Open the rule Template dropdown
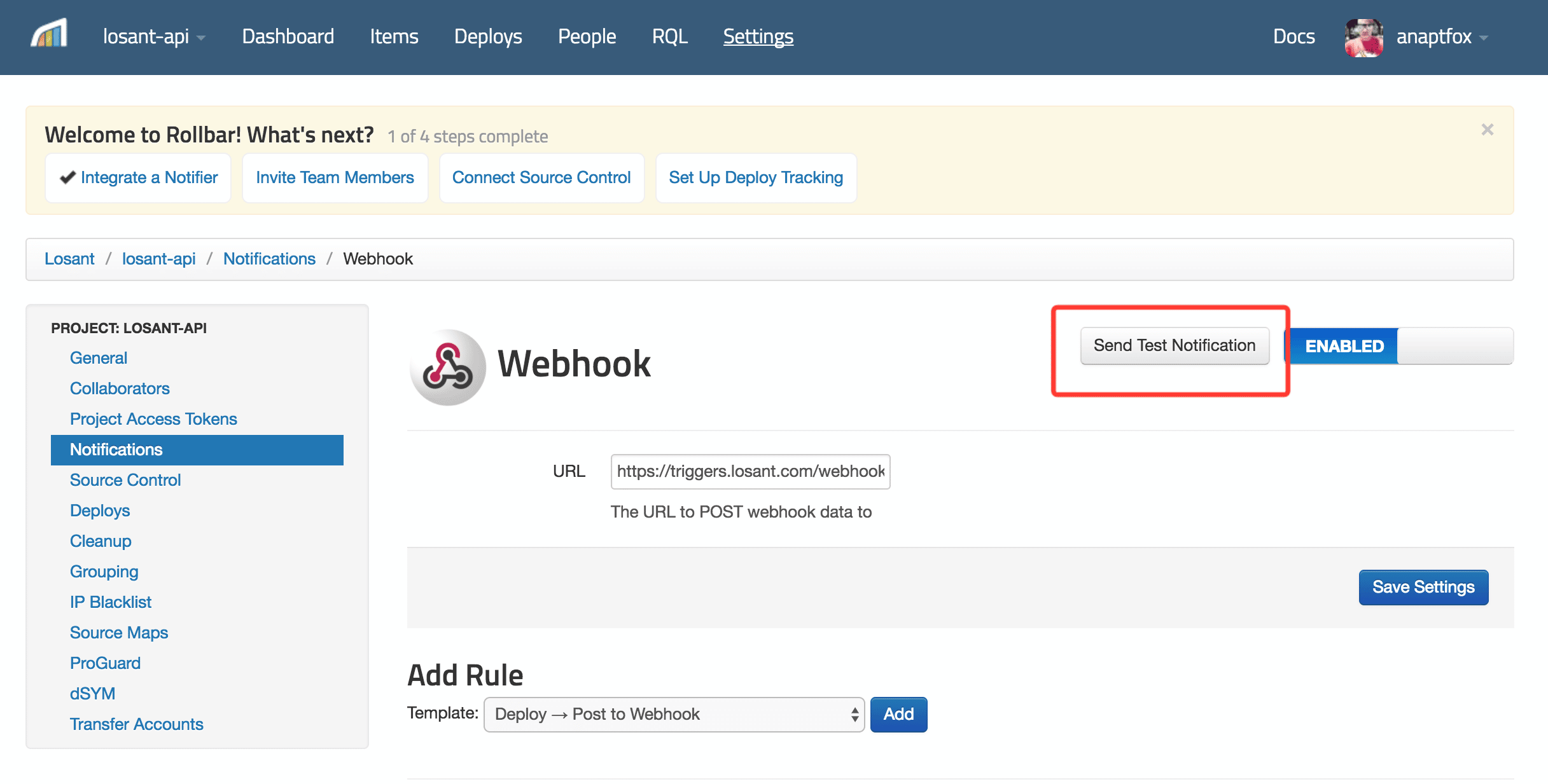 pos(674,714)
